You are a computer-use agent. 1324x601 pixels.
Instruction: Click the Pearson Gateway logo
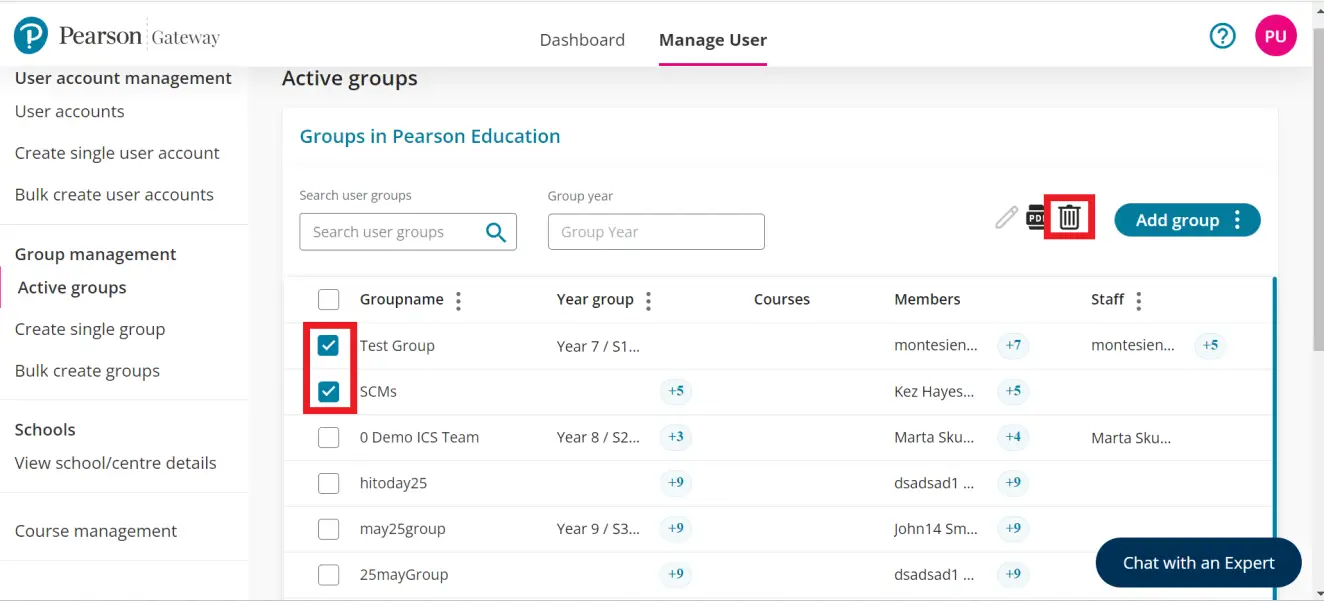(117, 37)
